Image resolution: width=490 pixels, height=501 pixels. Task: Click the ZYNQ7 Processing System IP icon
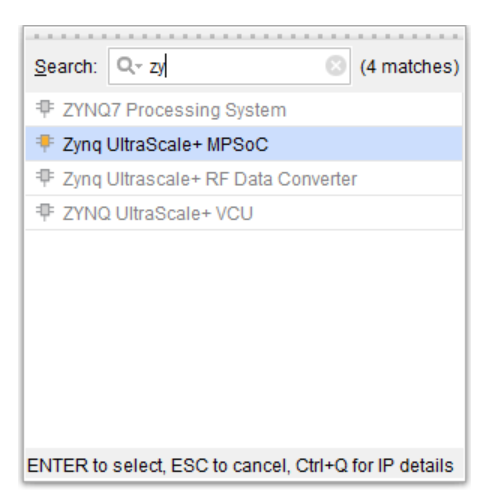45,109
